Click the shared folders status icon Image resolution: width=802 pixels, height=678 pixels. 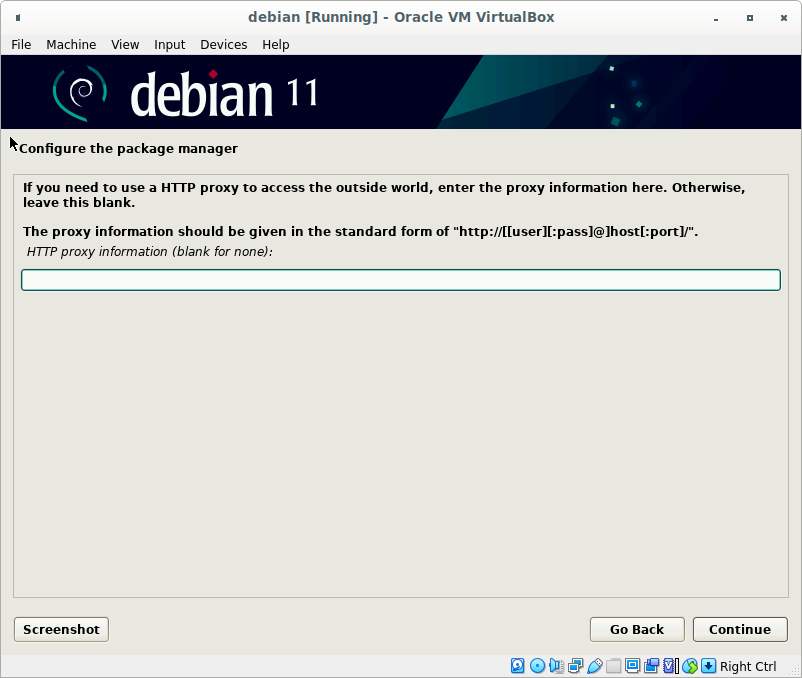[613, 666]
